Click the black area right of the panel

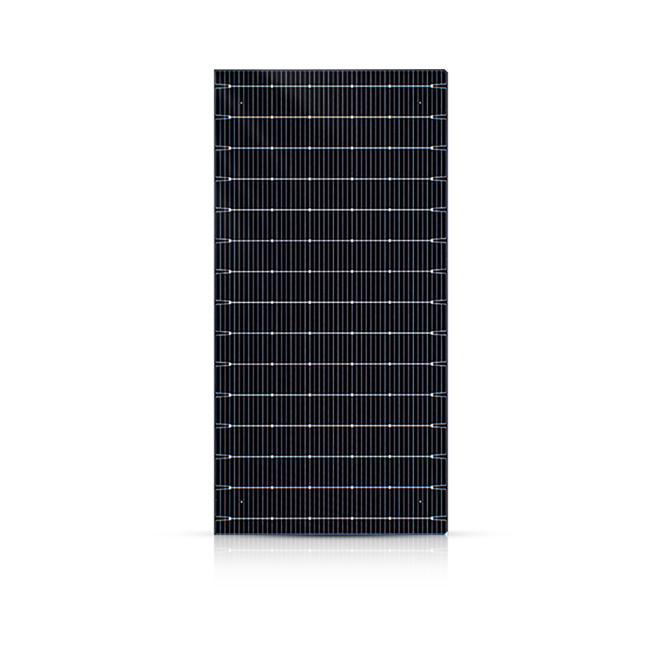(x=483, y=328)
